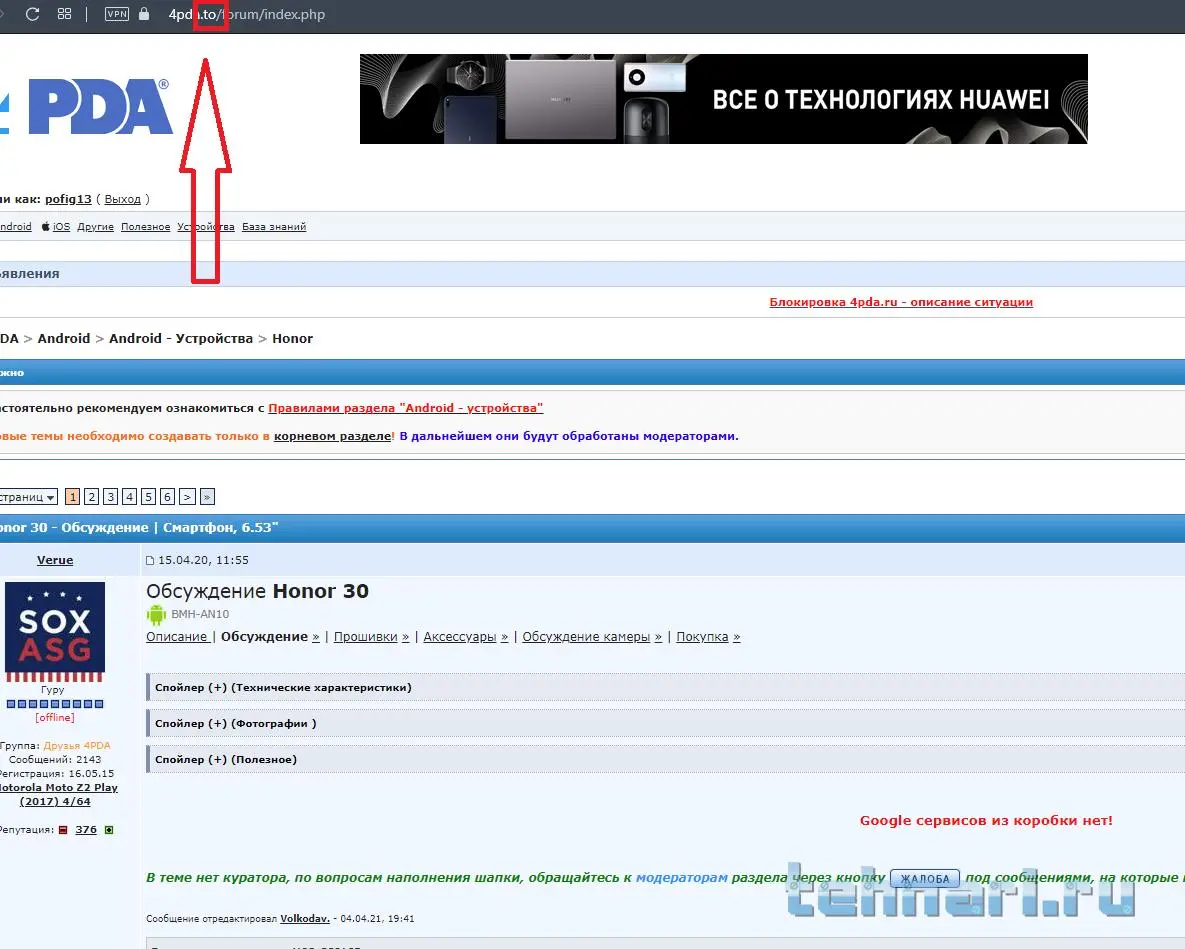Go to Android - Устройства breadcrumb

point(181,338)
